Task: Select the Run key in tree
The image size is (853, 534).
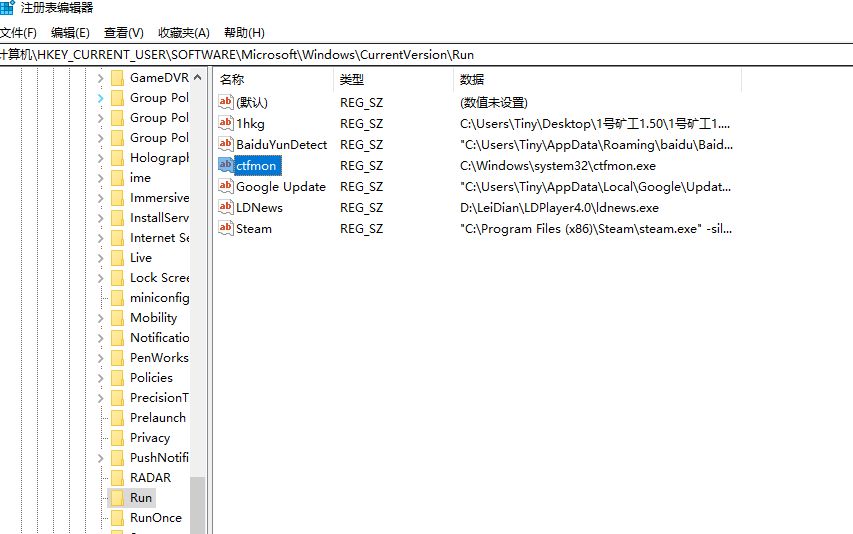Action: click(141, 498)
